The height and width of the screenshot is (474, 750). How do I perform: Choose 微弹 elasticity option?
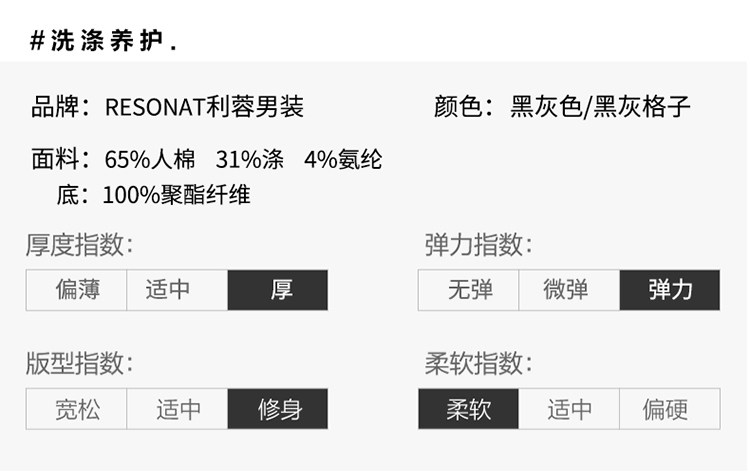click(x=570, y=290)
